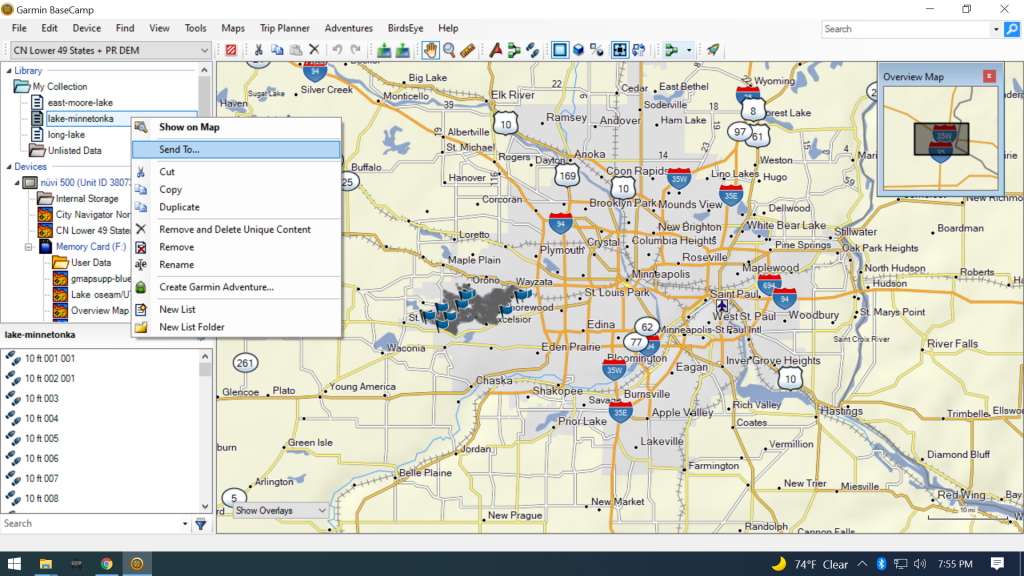
Task: Select the Pan hand tool
Action: point(430,50)
